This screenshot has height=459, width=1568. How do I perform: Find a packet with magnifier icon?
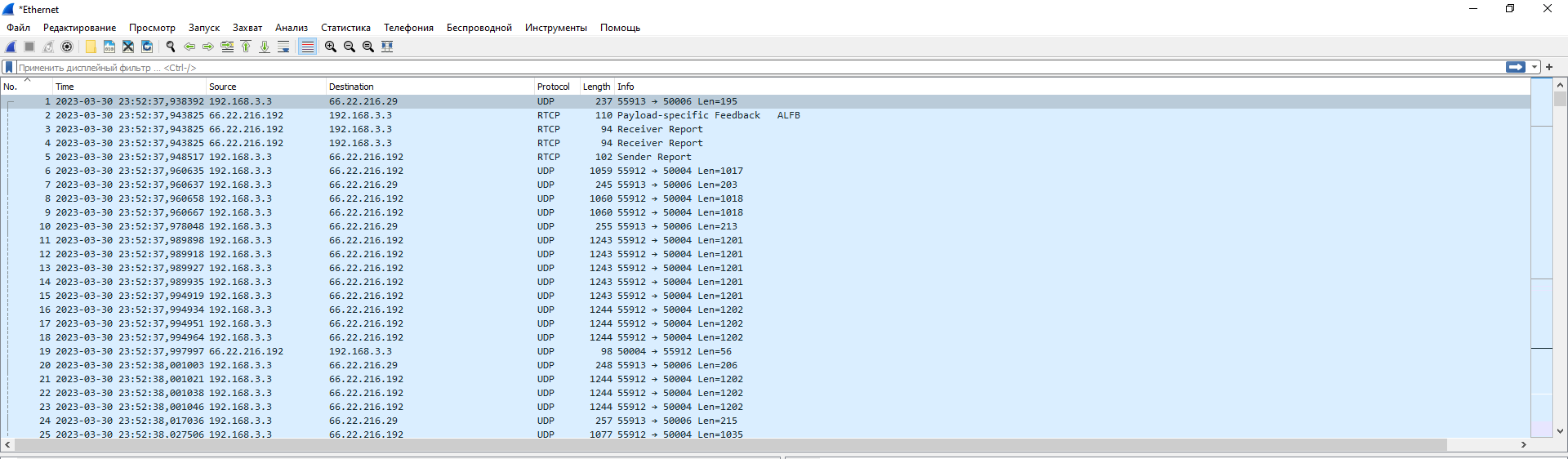click(x=171, y=47)
